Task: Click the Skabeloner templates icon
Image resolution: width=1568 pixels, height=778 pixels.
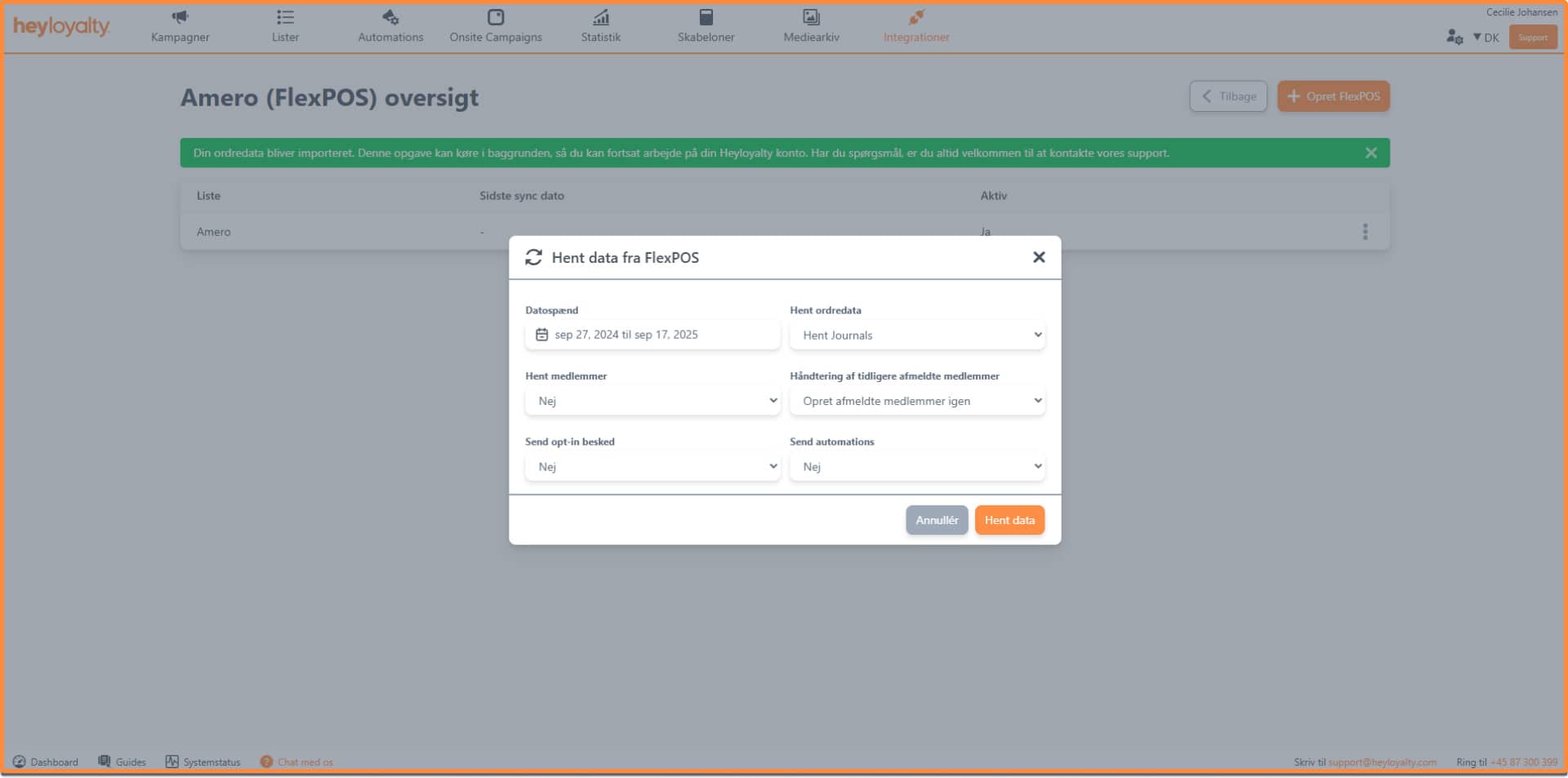Action: coord(706,17)
